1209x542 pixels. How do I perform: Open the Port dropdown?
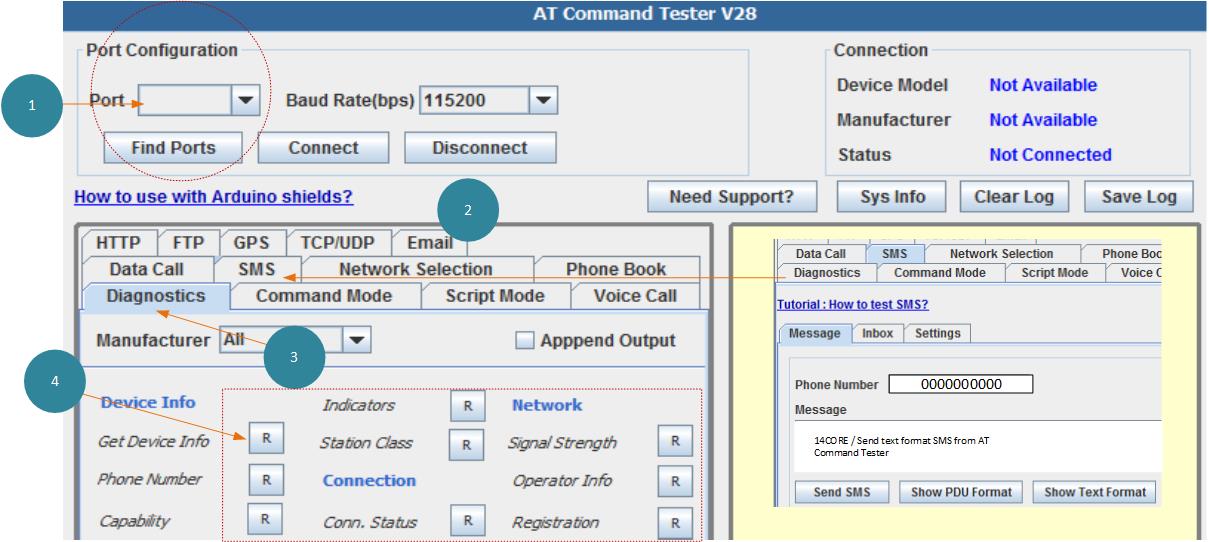(x=246, y=100)
